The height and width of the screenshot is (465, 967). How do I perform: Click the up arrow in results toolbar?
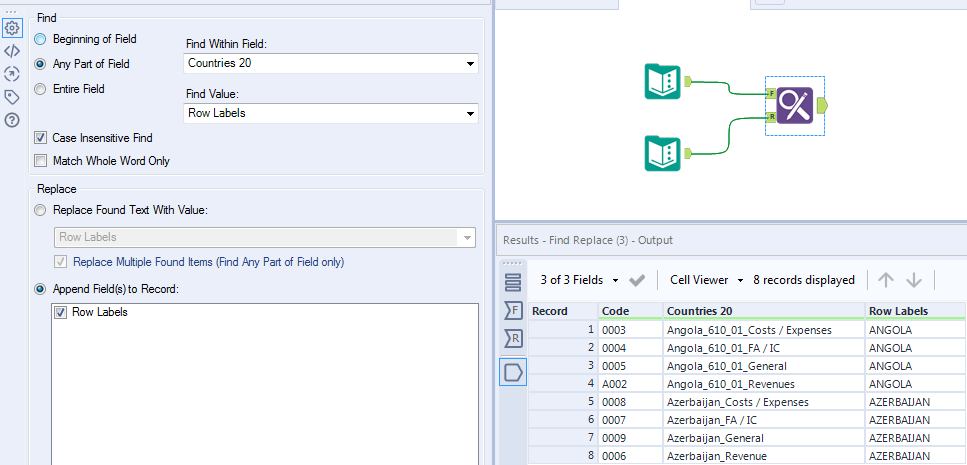[x=886, y=281]
